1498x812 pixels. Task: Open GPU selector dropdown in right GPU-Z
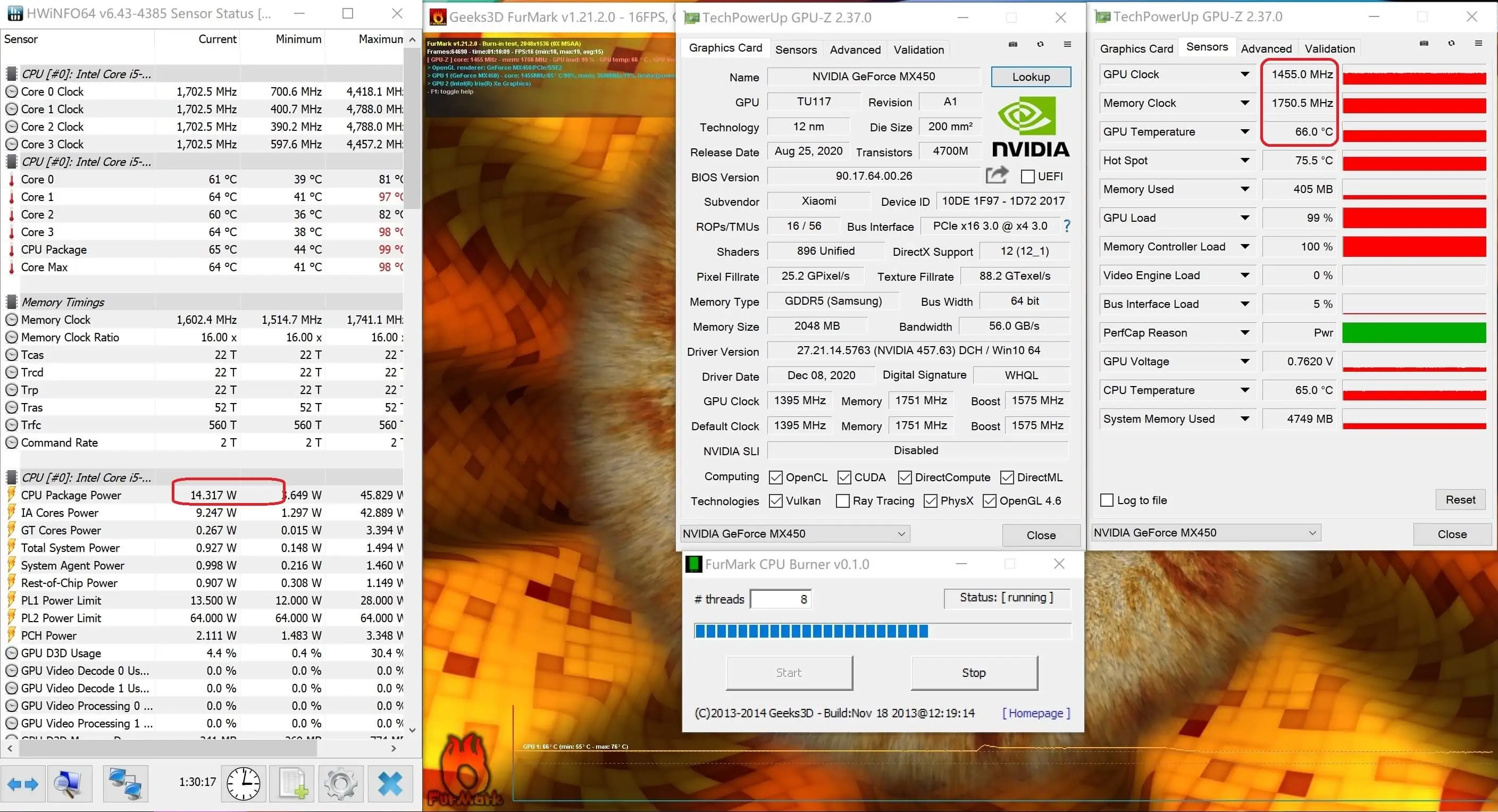(1206, 533)
